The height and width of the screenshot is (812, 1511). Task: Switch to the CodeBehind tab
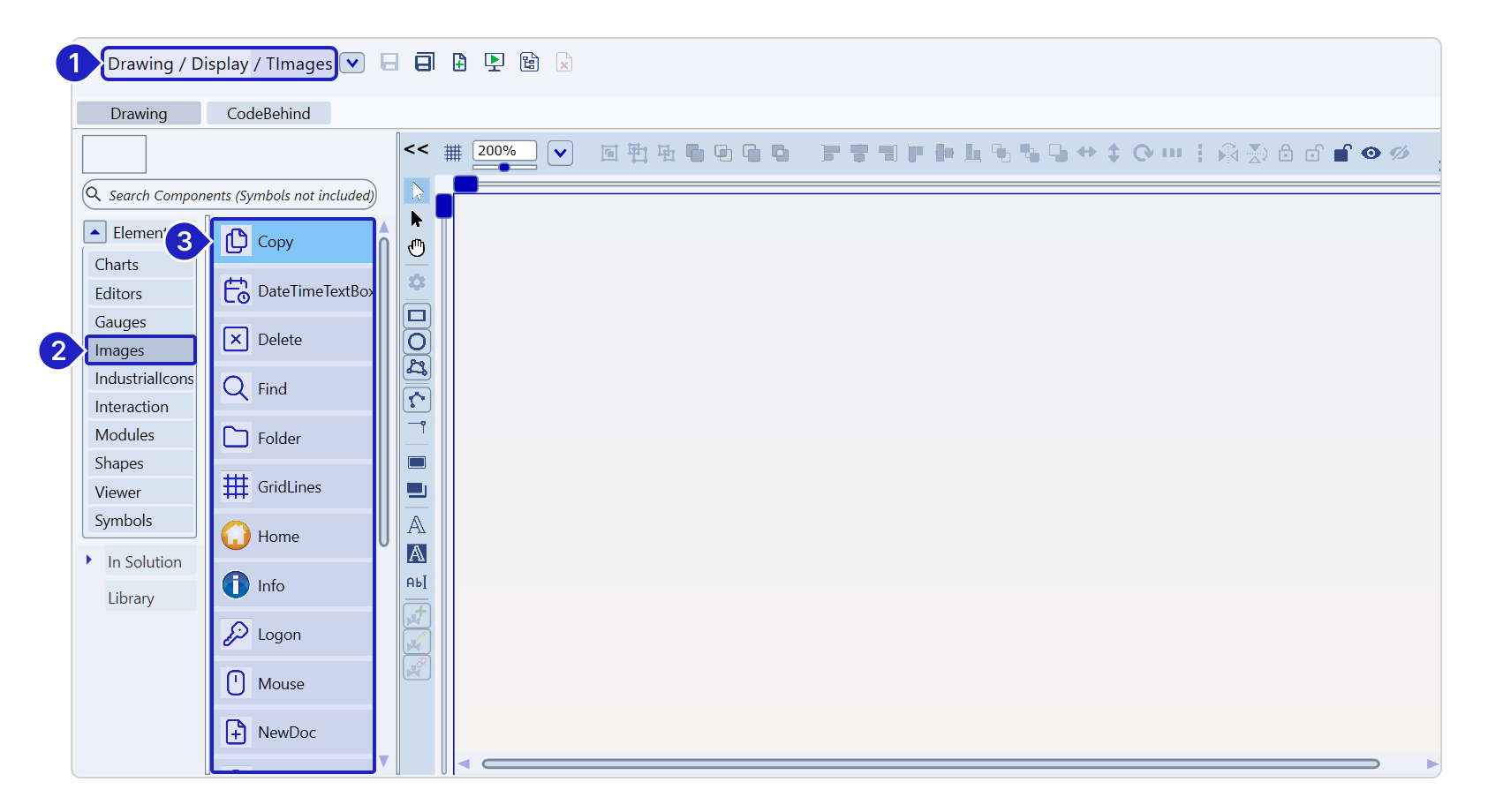click(x=268, y=113)
